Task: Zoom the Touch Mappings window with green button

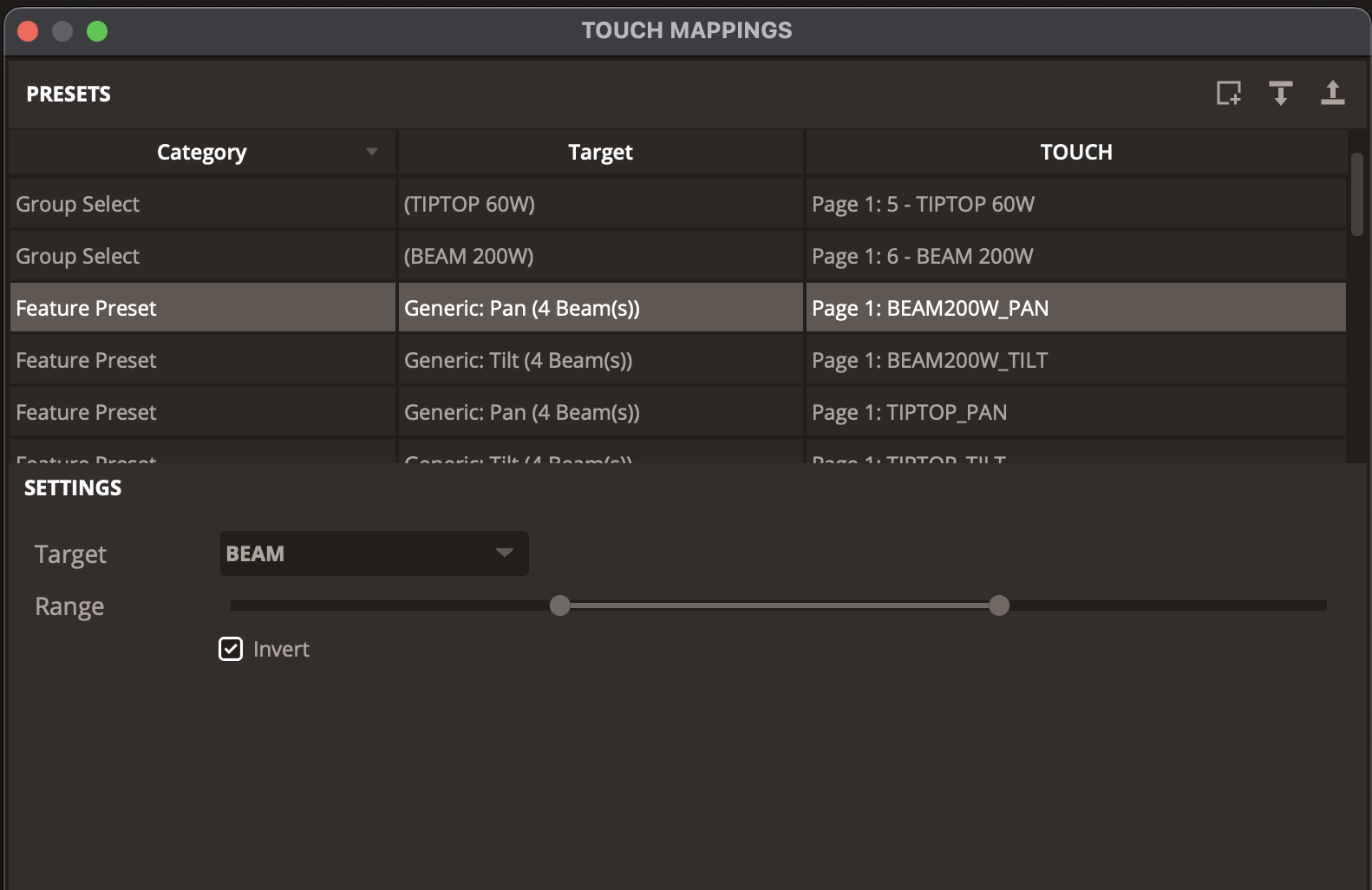Action: [97, 31]
